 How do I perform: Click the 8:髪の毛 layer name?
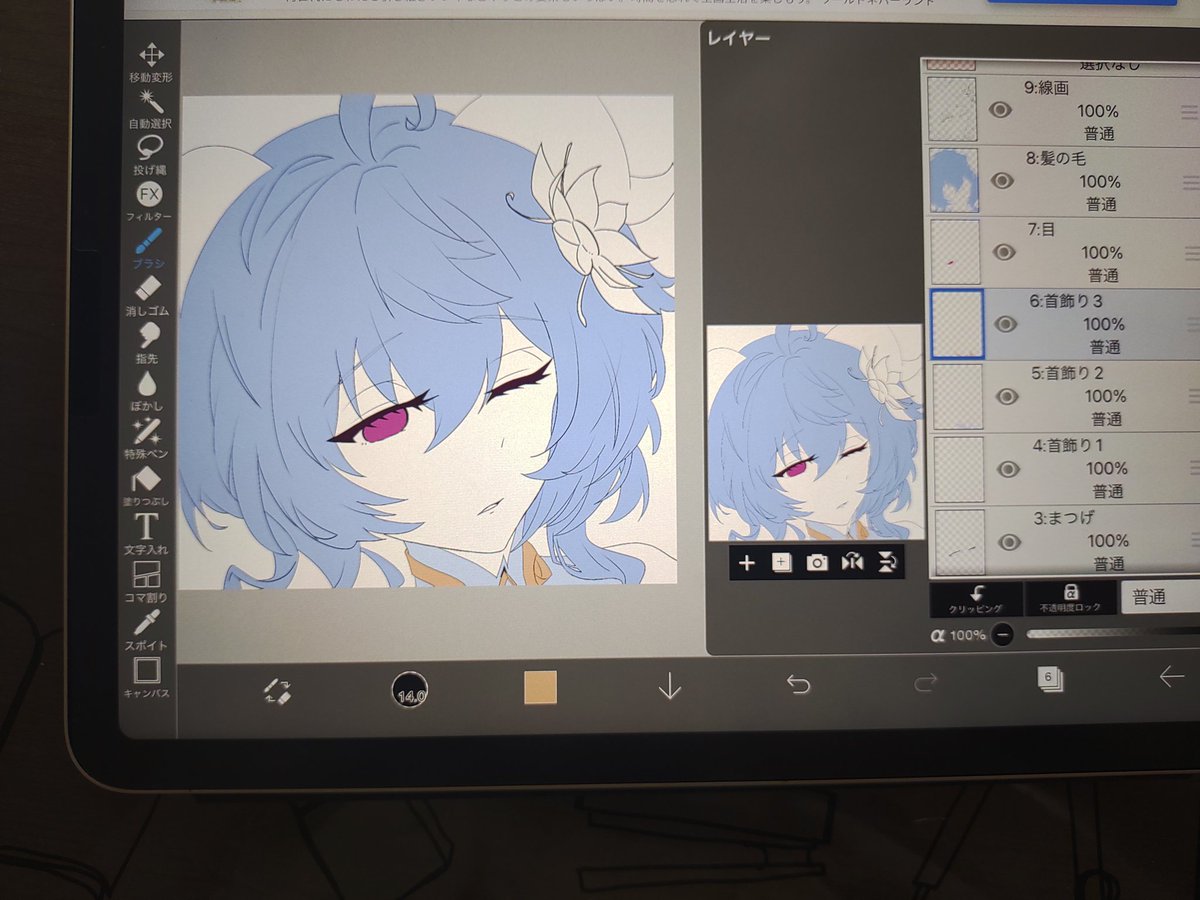click(1057, 159)
